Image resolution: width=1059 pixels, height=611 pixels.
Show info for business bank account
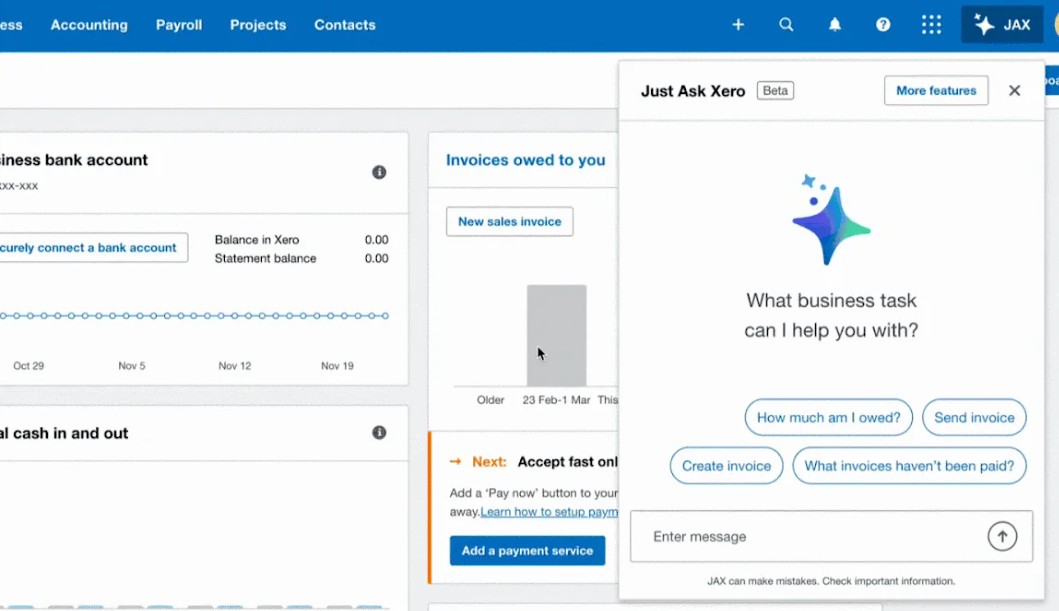pyautogui.click(x=380, y=172)
